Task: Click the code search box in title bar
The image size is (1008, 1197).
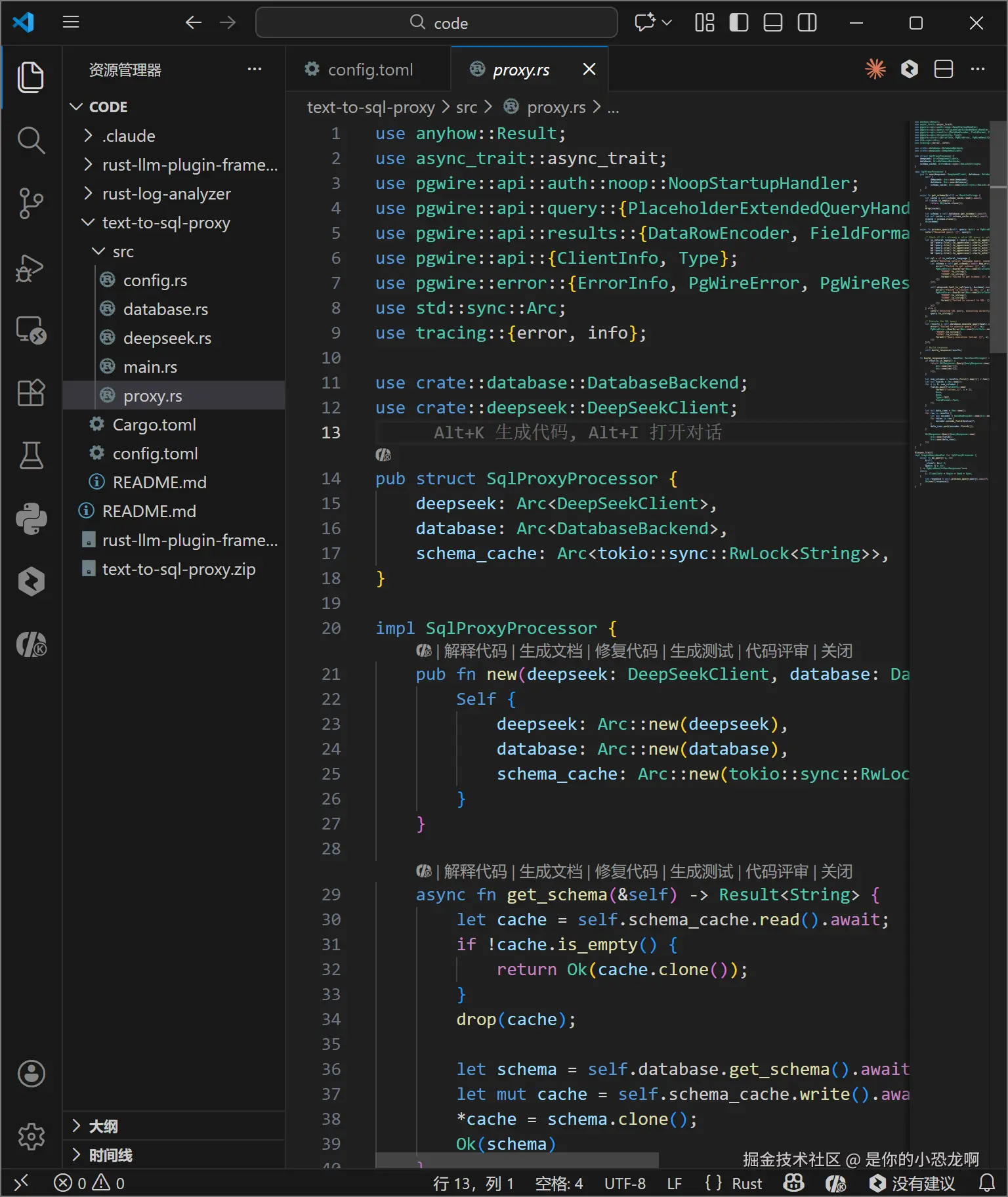Action: click(436, 23)
